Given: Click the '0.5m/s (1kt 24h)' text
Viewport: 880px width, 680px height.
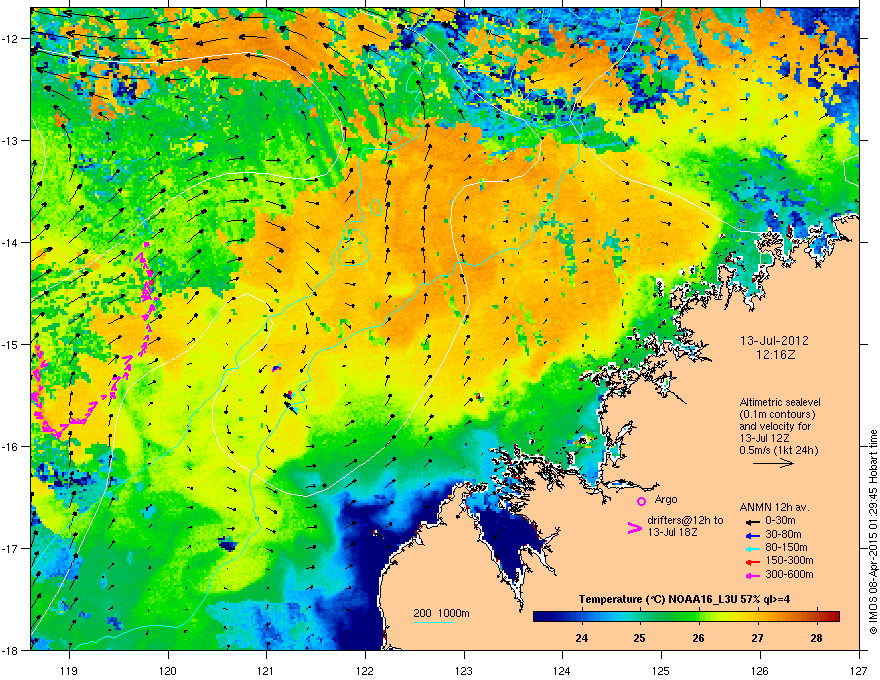Looking at the screenshot, I should point(778,451).
